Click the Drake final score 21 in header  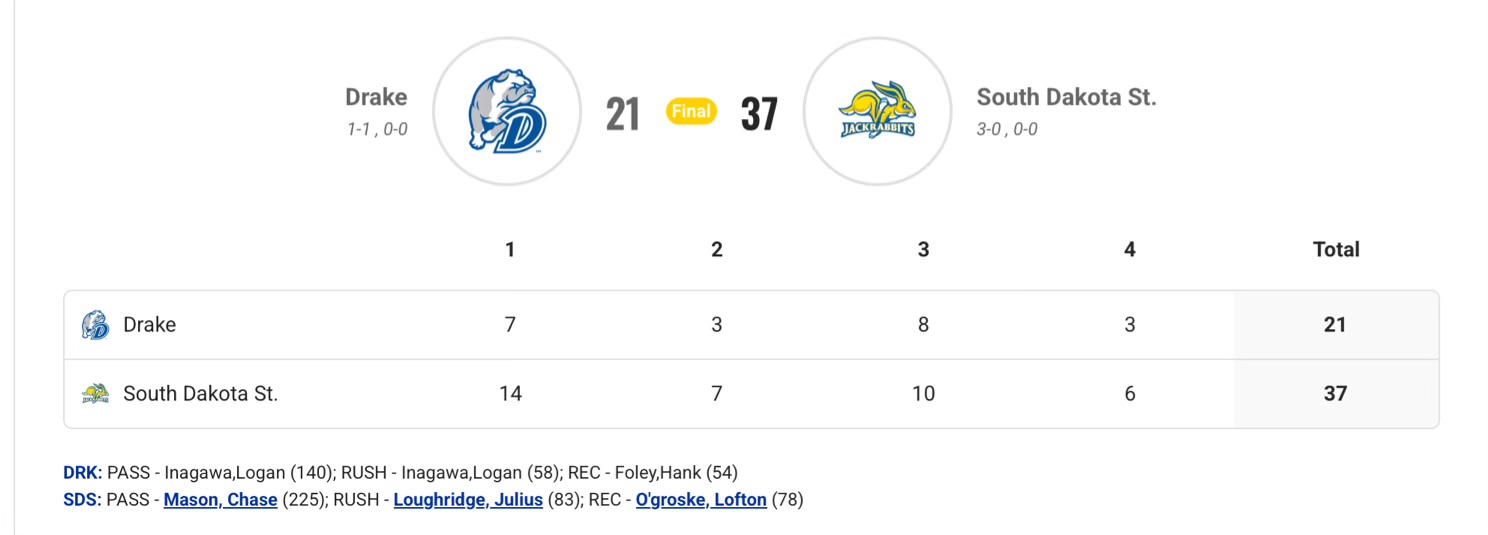622,113
